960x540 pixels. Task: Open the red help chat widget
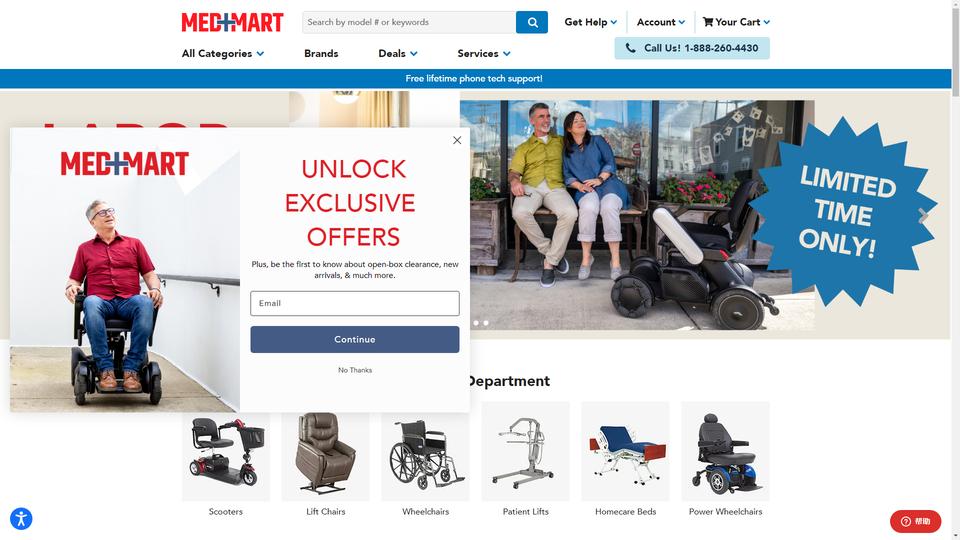click(x=915, y=521)
